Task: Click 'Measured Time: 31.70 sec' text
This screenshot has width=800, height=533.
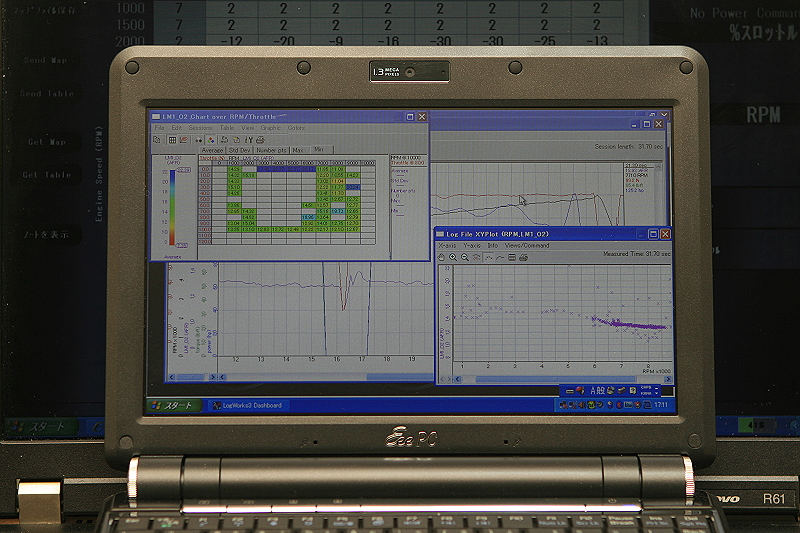Action: [x=637, y=253]
